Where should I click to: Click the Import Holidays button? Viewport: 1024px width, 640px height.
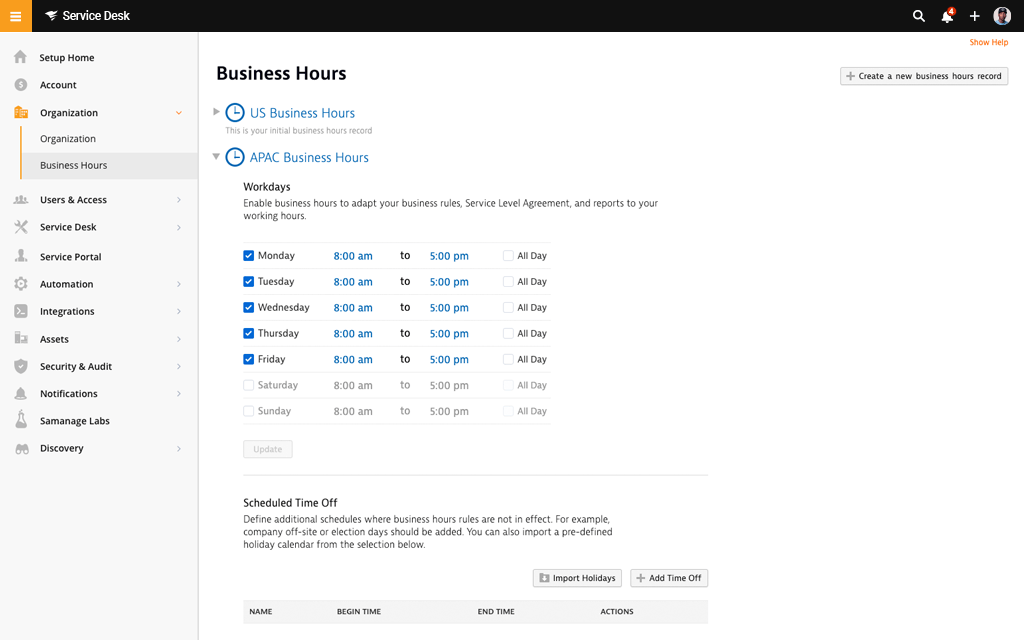coord(577,578)
